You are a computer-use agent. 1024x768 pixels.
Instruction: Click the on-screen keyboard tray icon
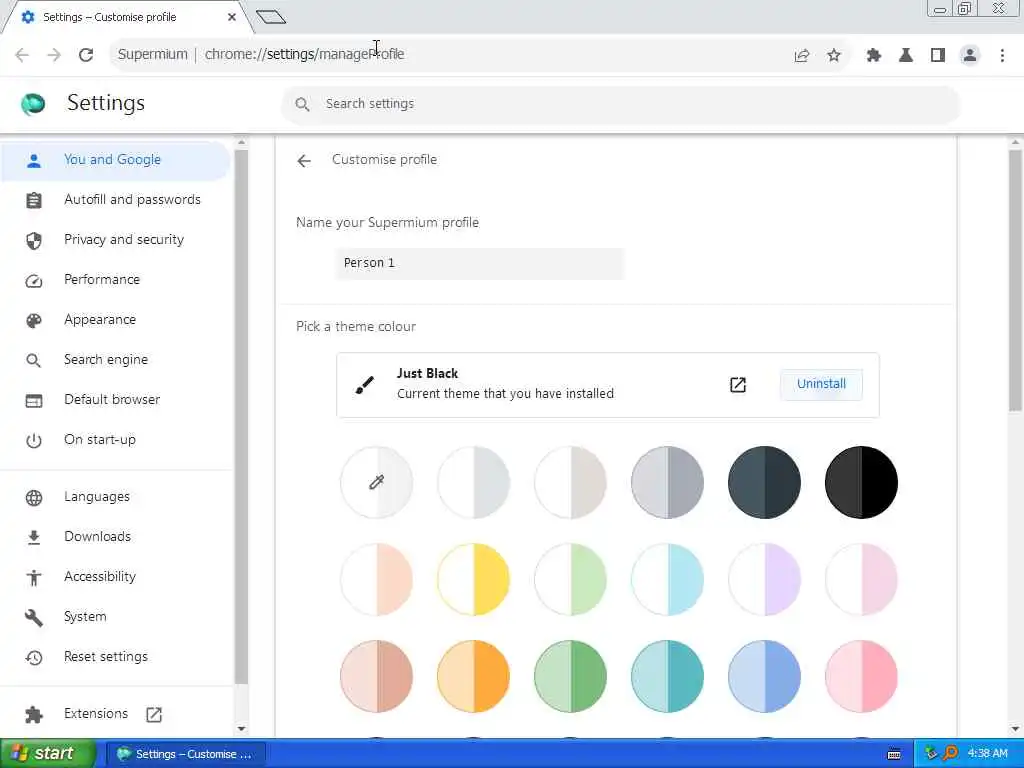coord(894,754)
